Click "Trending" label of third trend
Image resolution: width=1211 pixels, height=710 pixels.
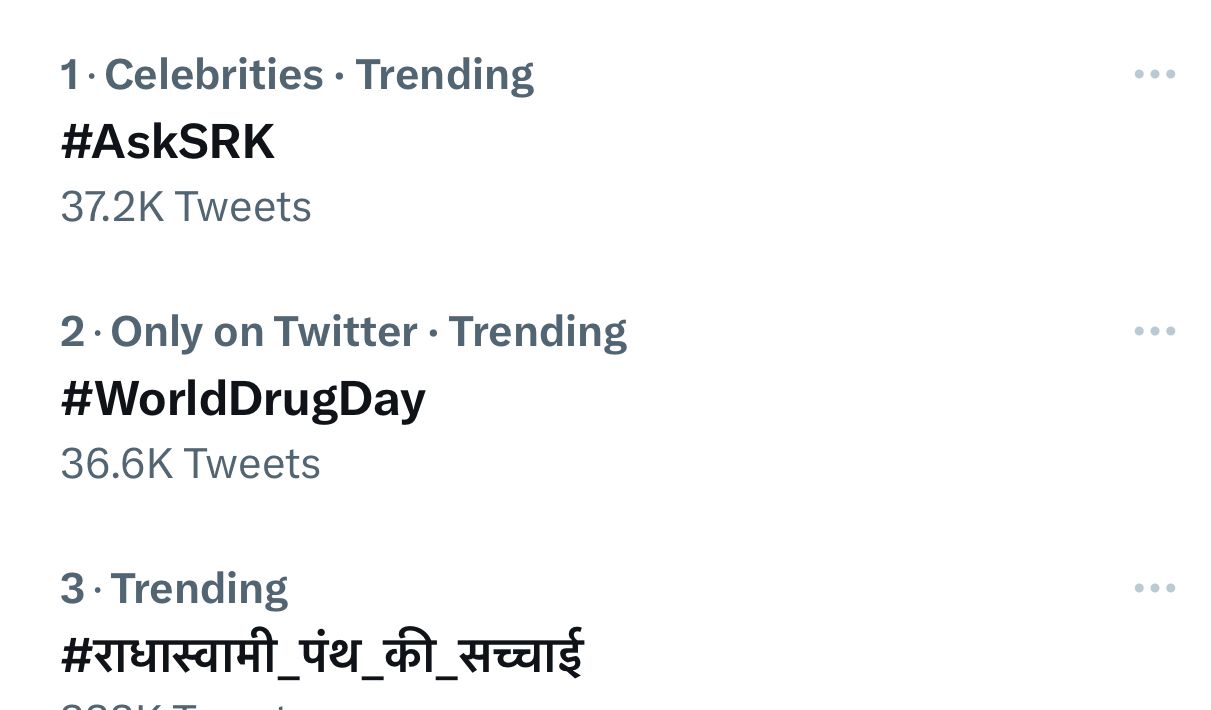[199, 589]
